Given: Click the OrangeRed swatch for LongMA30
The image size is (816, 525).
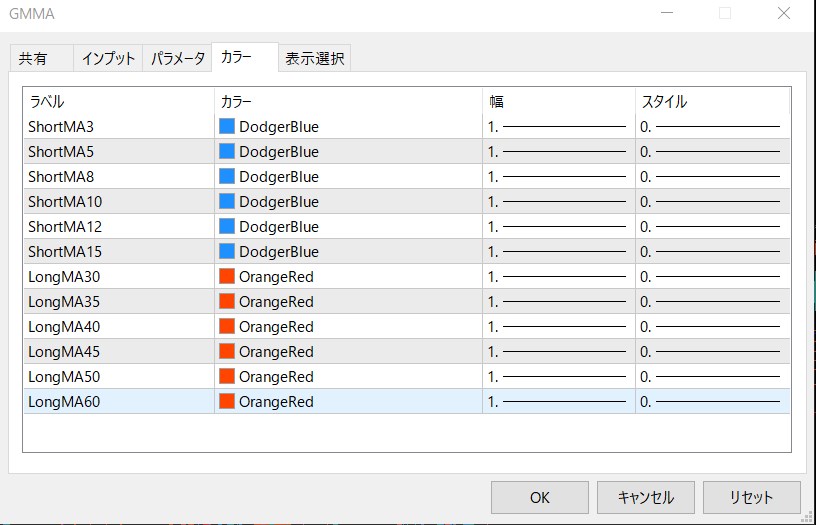Looking at the screenshot, I should (x=227, y=276).
